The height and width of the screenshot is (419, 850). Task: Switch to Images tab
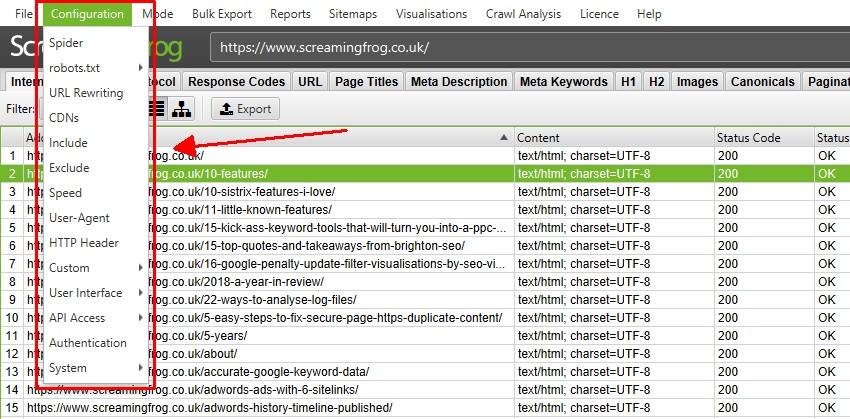tap(697, 82)
